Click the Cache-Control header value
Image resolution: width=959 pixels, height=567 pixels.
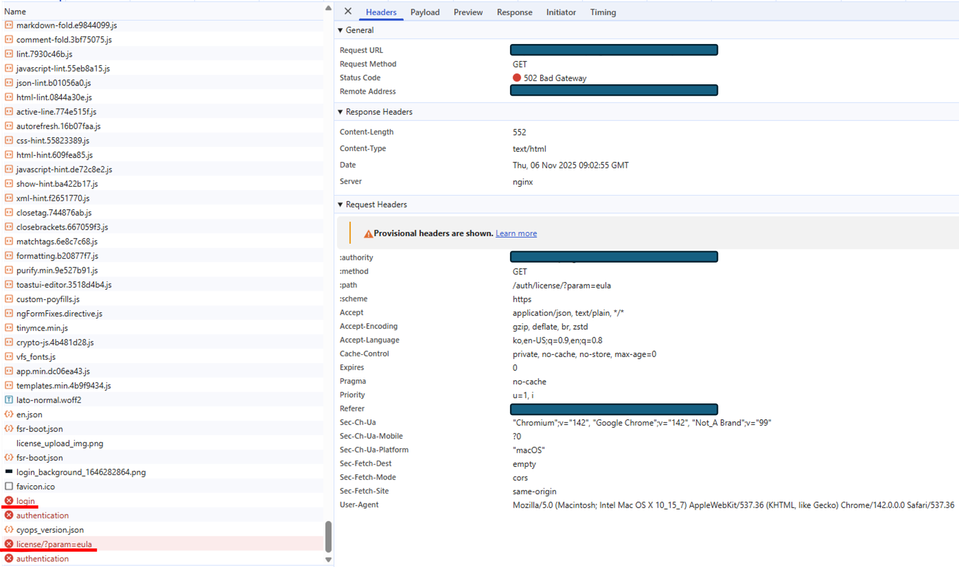pyautogui.click(x=584, y=354)
